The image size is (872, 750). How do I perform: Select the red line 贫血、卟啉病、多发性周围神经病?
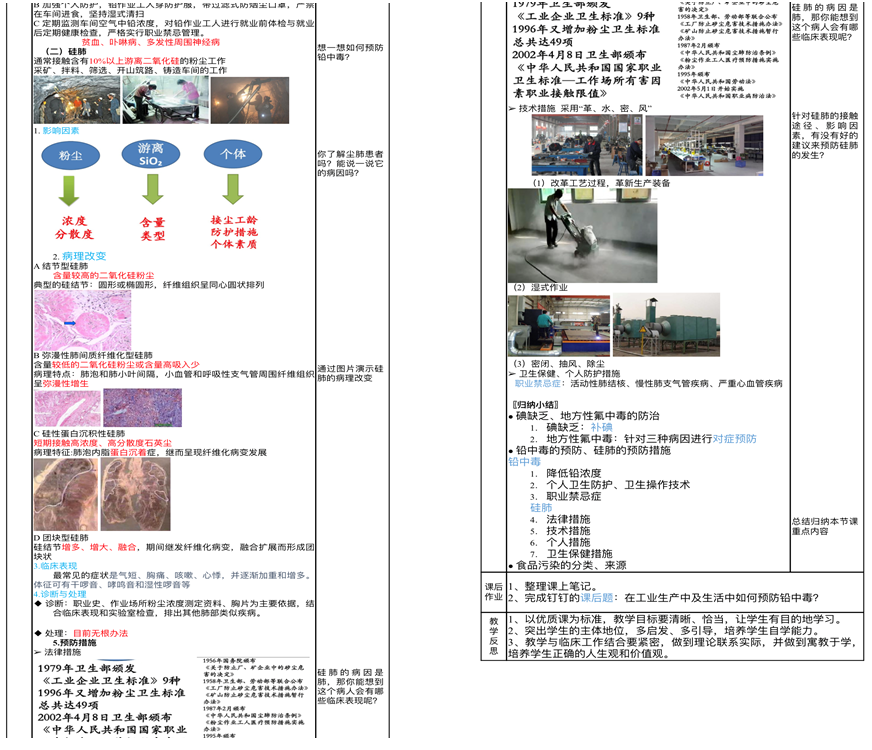point(151,42)
